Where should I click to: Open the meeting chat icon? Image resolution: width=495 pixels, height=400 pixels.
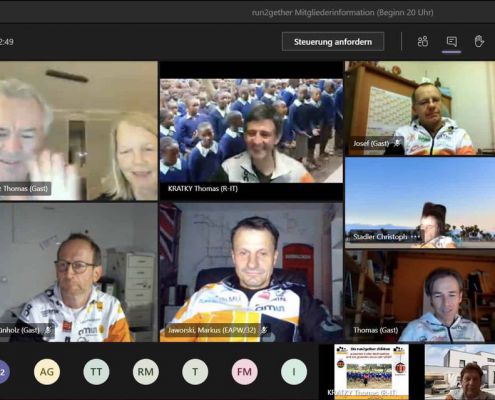(x=452, y=42)
